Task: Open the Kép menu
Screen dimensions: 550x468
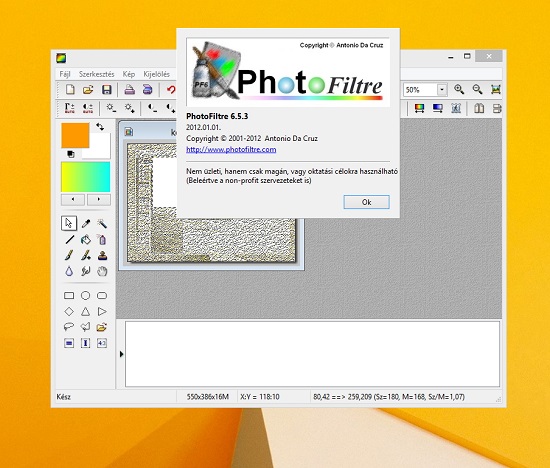Action: (129, 74)
